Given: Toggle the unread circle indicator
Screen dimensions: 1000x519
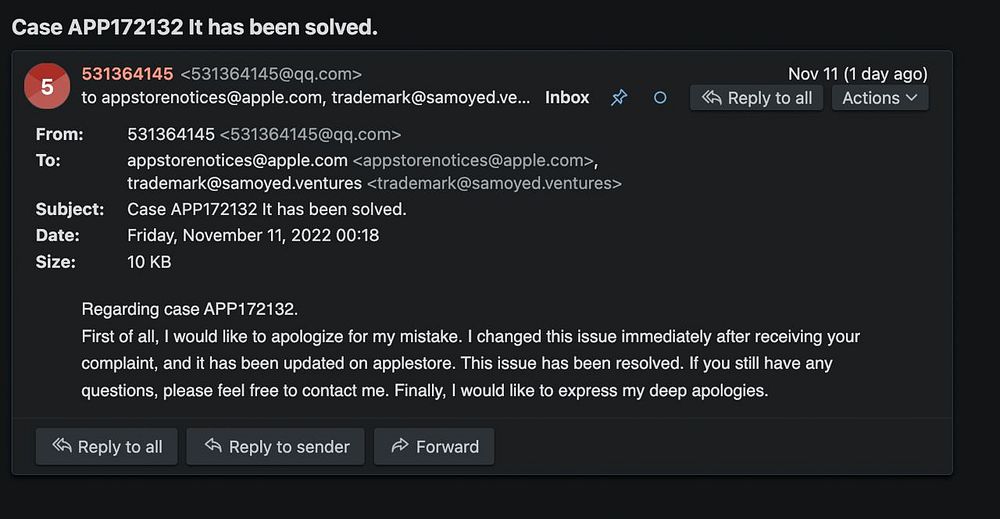Looking at the screenshot, I should point(660,98).
